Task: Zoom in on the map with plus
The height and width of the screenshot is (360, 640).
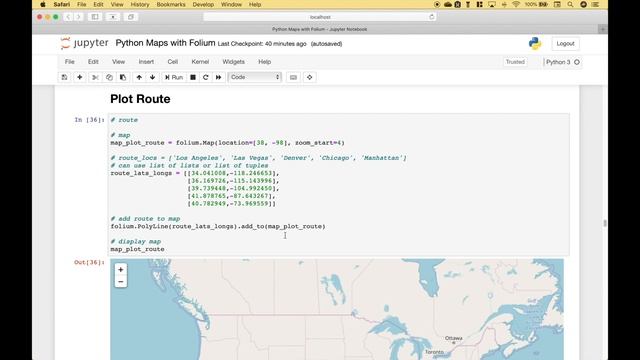Action: [120, 269]
